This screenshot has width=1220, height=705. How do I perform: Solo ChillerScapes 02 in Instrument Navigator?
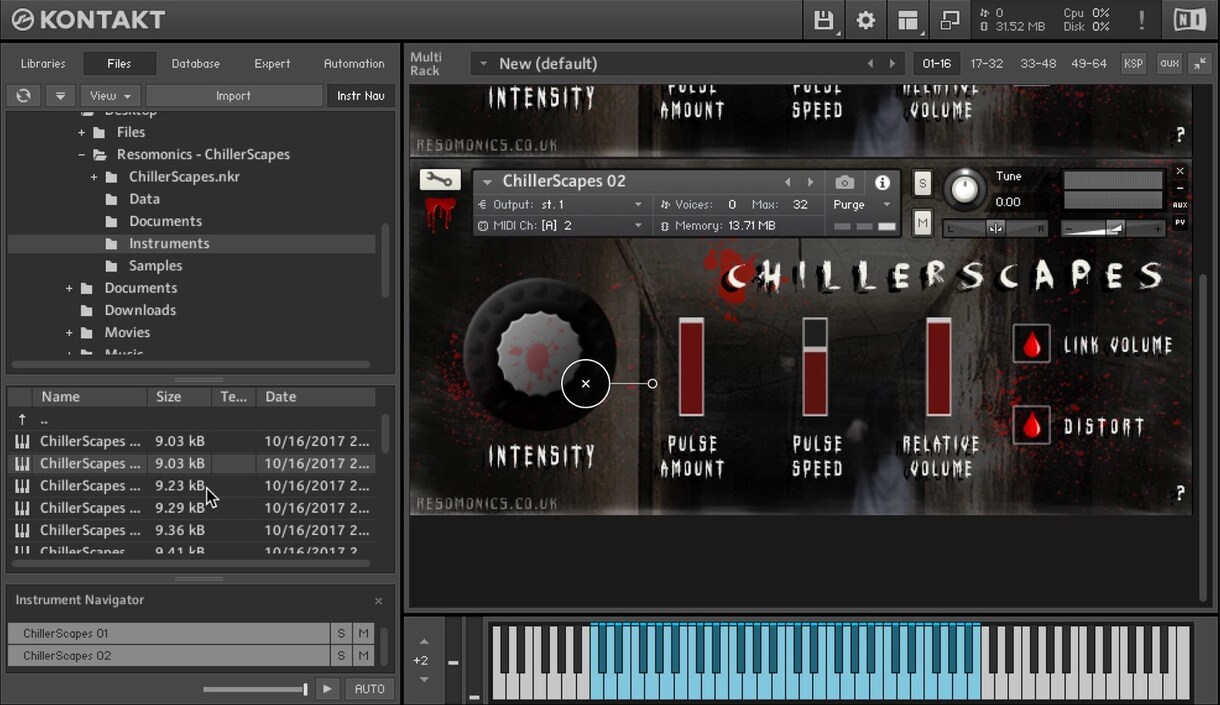341,656
